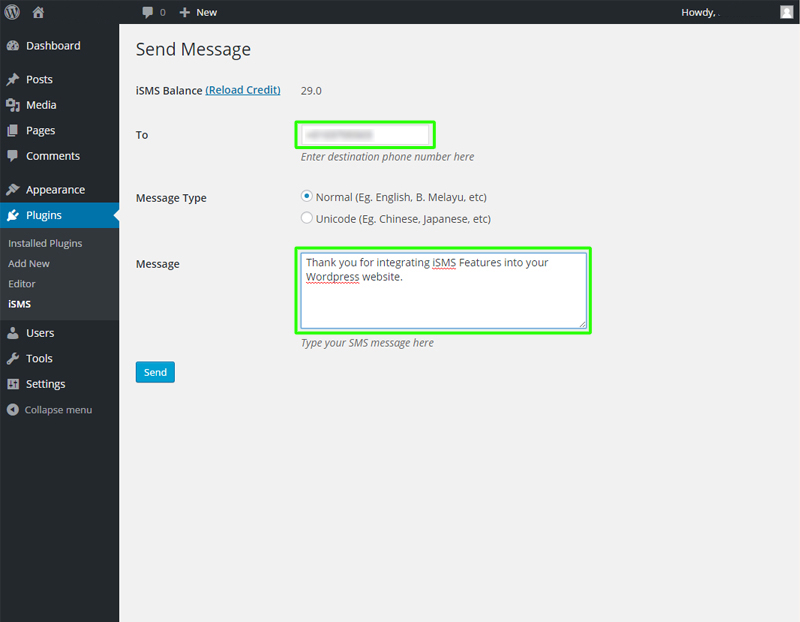The width and height of the screenshot is (800, 622).
Task: Click the comment count 0
Action: click(163, 12)
